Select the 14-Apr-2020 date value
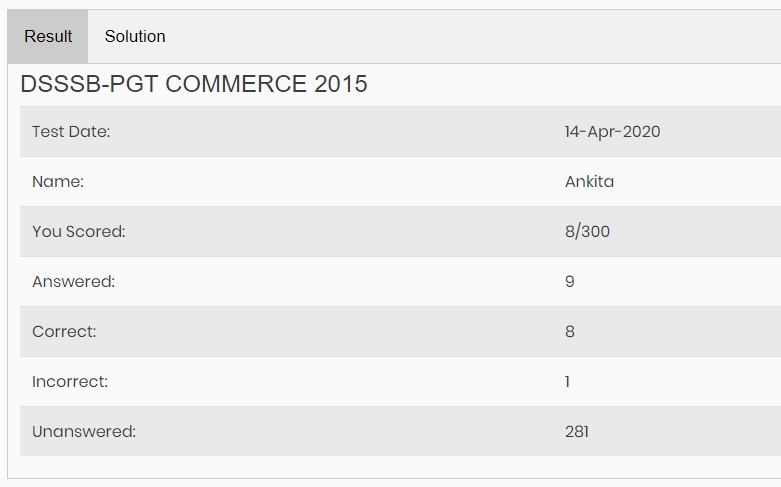781x487 pixels. click(x=612, y=132)
